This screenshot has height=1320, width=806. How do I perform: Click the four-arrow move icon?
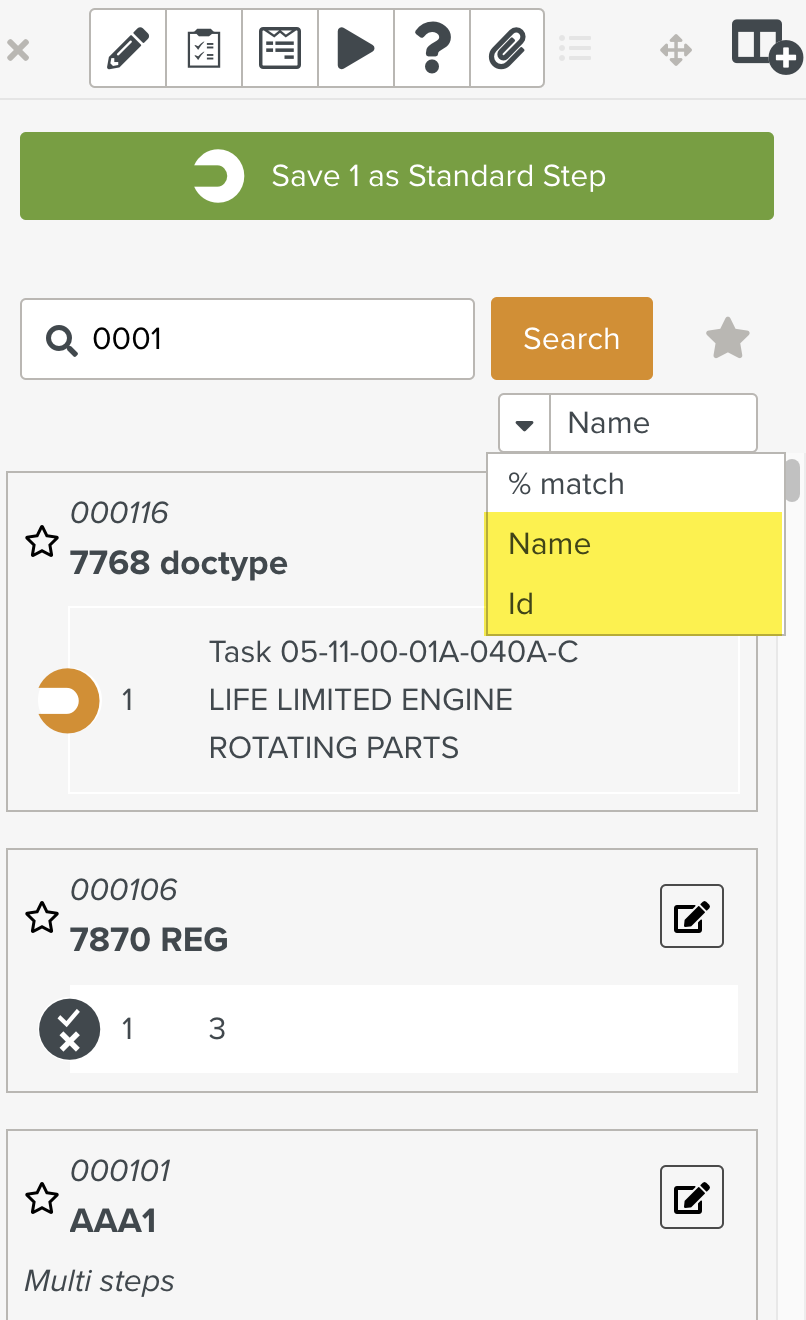tap(677, 49)
